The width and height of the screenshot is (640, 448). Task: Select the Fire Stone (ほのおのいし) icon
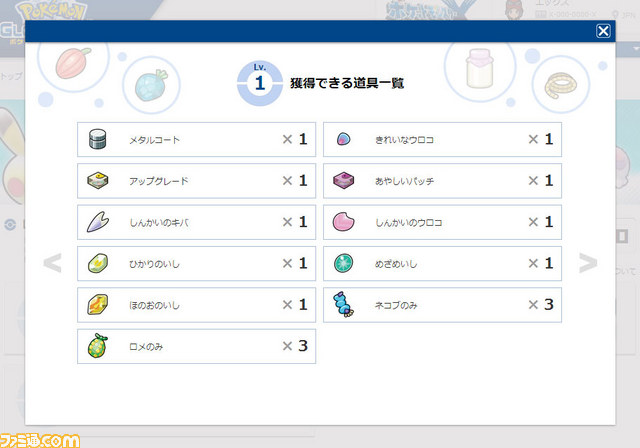click(x=98, y=304)
